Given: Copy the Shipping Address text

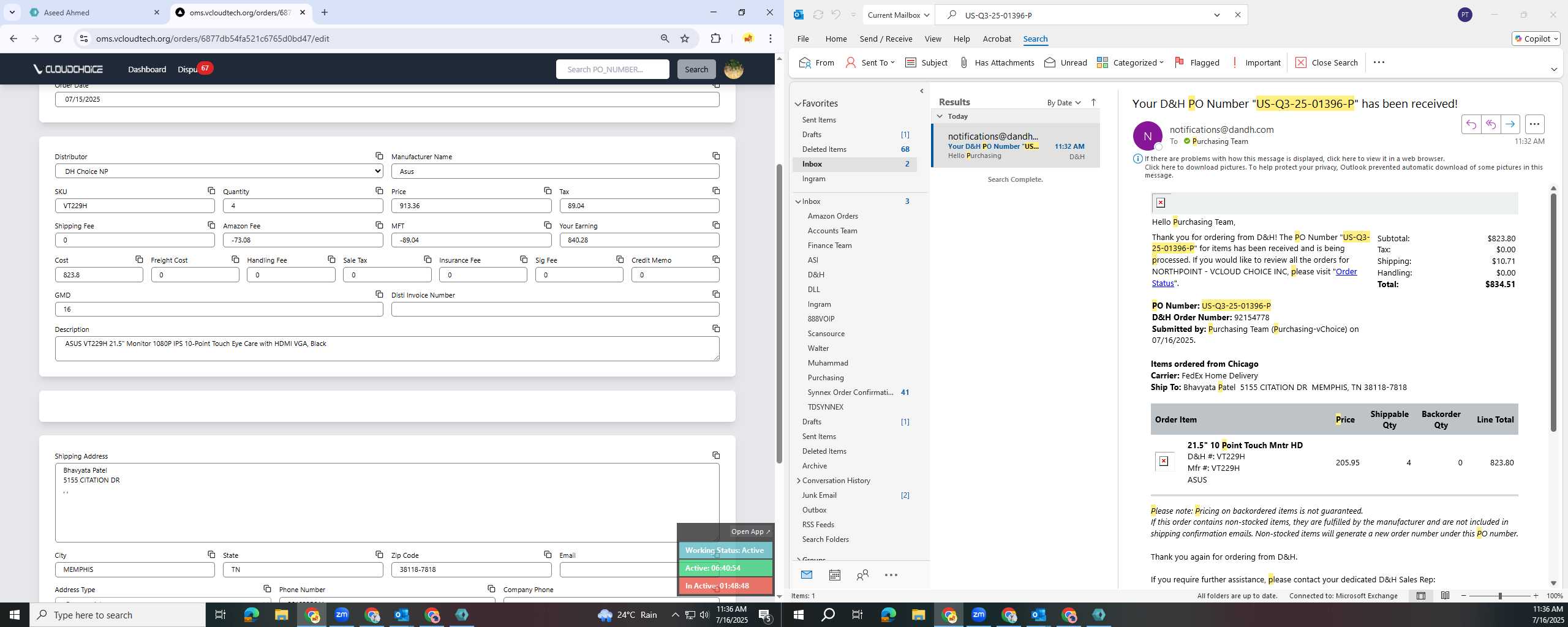Looking at the screenshot, I should point(716,456).
